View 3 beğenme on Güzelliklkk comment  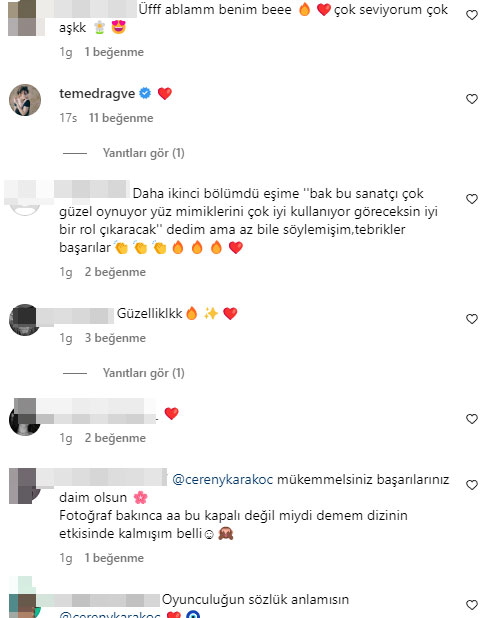pos(115,338)
